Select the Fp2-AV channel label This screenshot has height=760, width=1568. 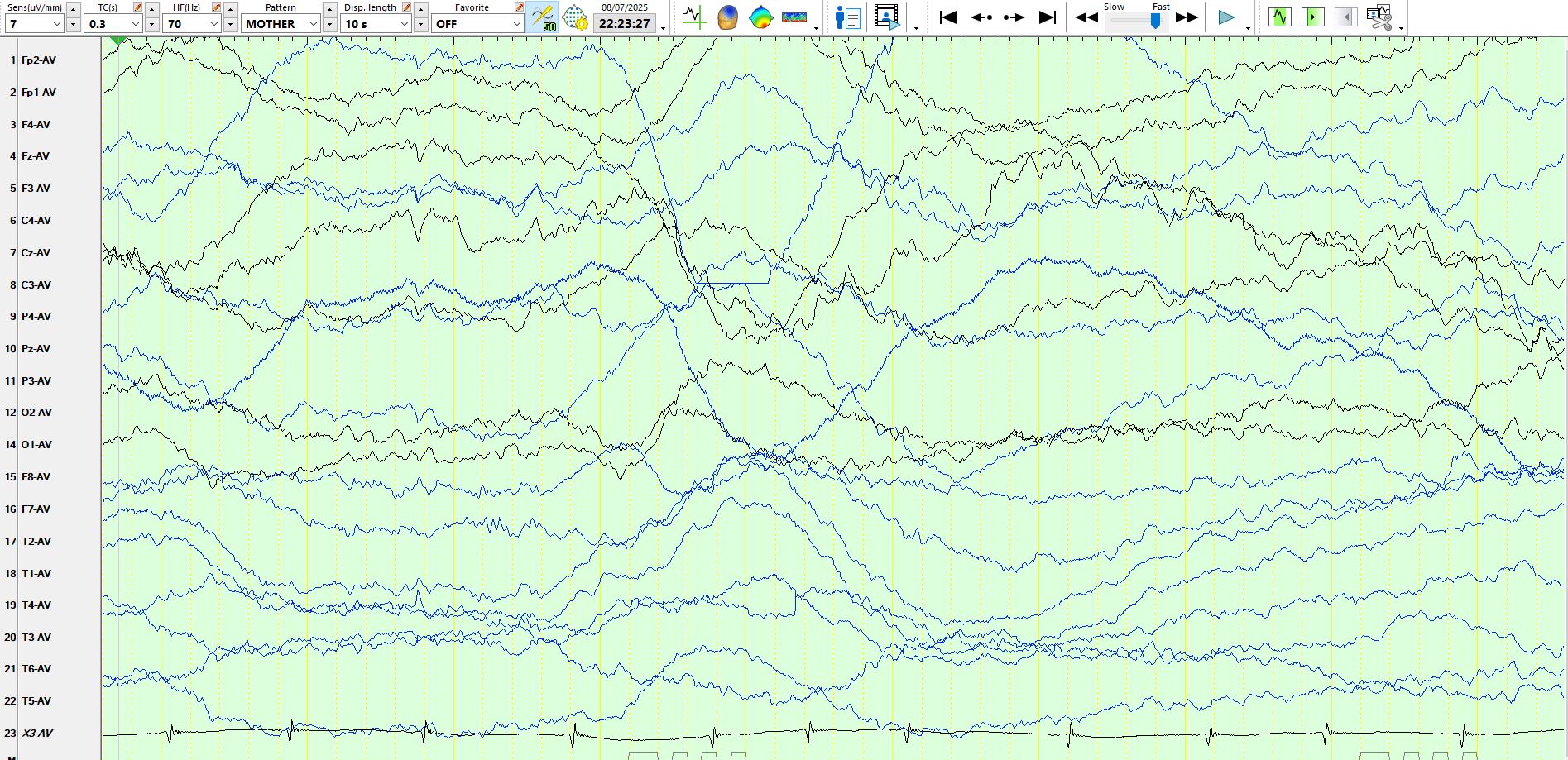[x=39, y=60]
